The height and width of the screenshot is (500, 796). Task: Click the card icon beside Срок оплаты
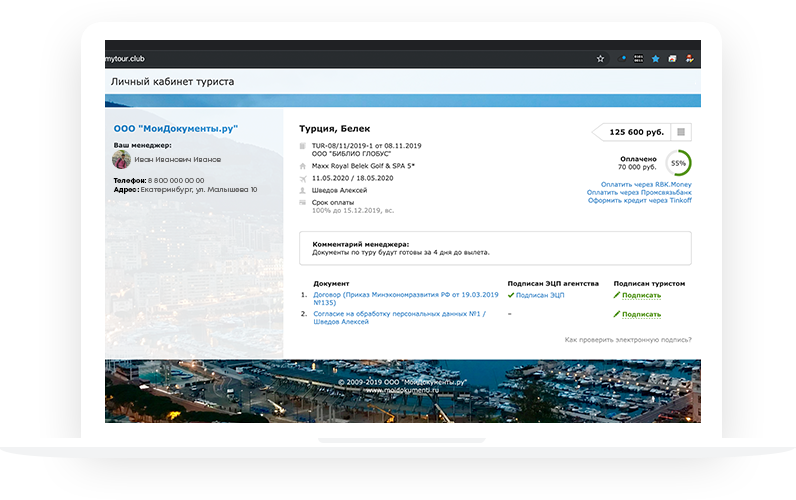click(303, 203)
